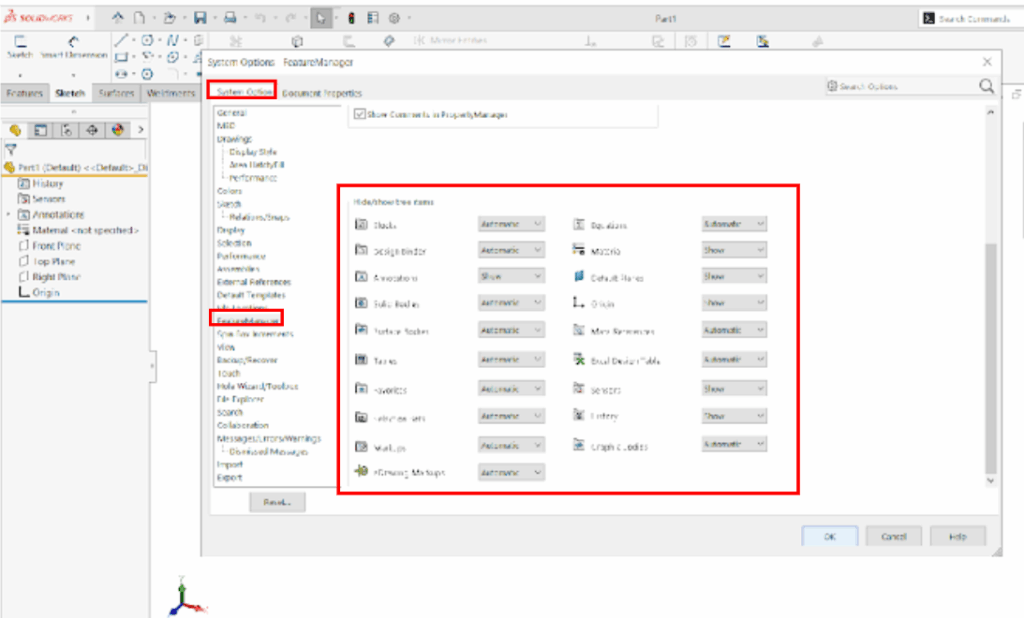Image resolution: width=1024 pixels, height=618 pixels.
Task: Open the Annotations Show dropdown
Action: pos(511,276)
